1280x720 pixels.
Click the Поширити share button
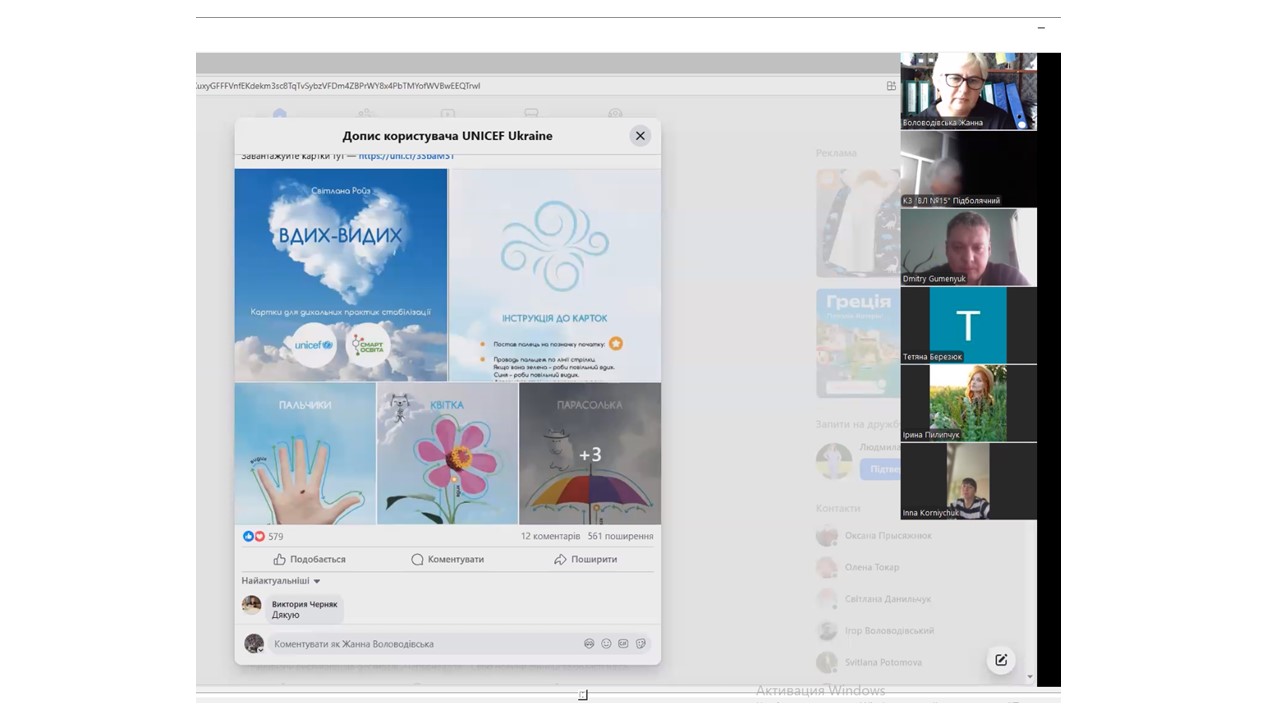[x=585, y=559]
